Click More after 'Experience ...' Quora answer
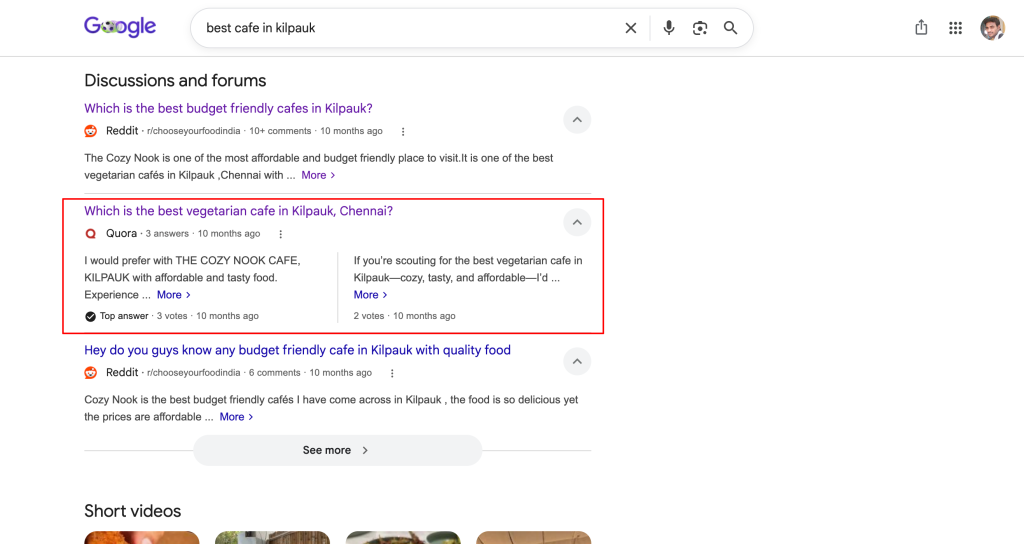The image size is (1024, 544). point(174,295)
